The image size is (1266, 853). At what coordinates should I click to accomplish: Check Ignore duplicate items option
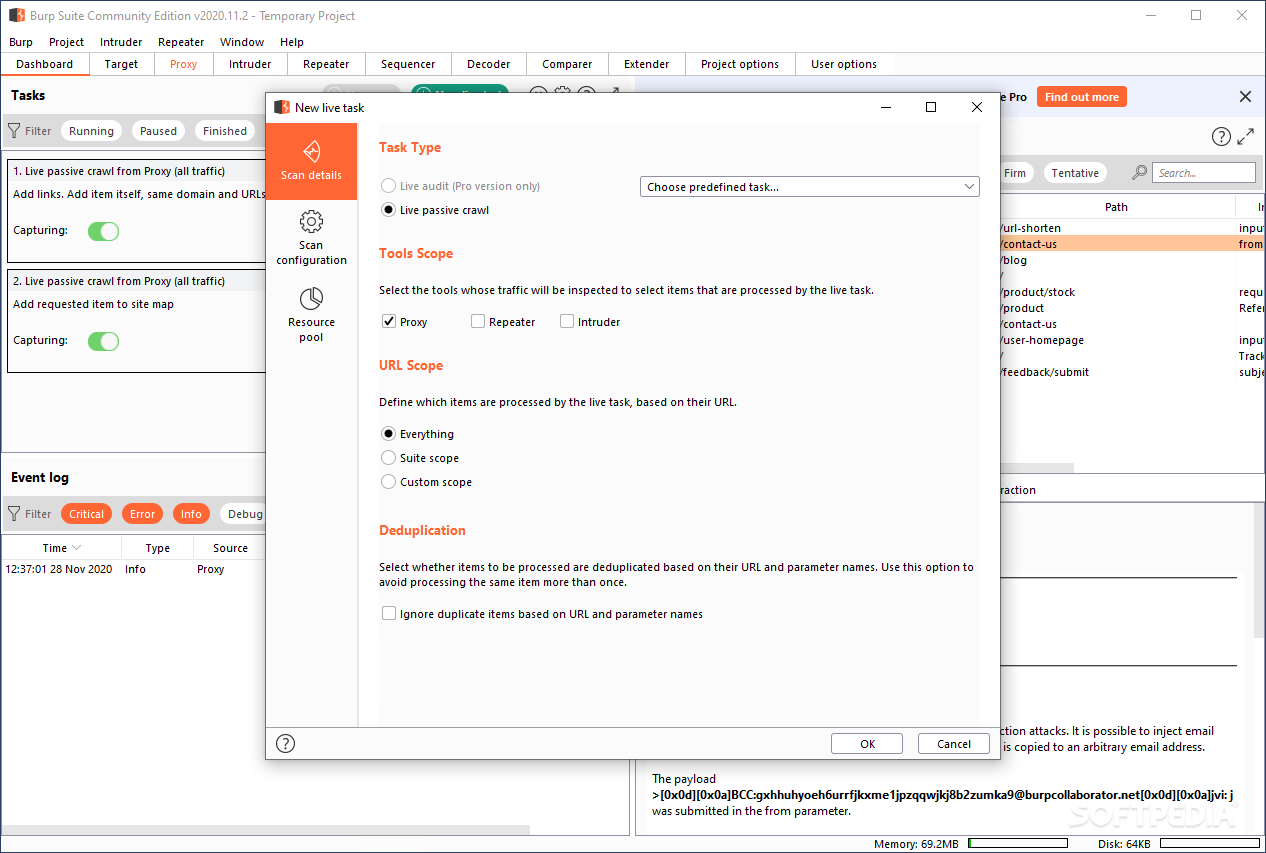[389, 614]
